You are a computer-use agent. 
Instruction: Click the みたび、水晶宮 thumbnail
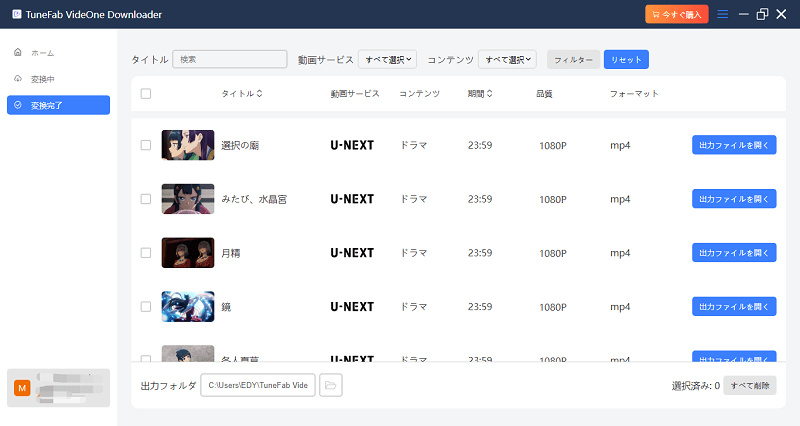click(x=188, y=199)
